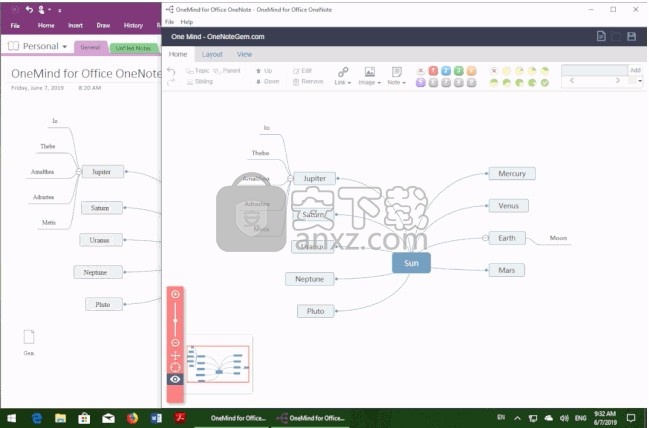Click the Image picture icon

point(370,72)
